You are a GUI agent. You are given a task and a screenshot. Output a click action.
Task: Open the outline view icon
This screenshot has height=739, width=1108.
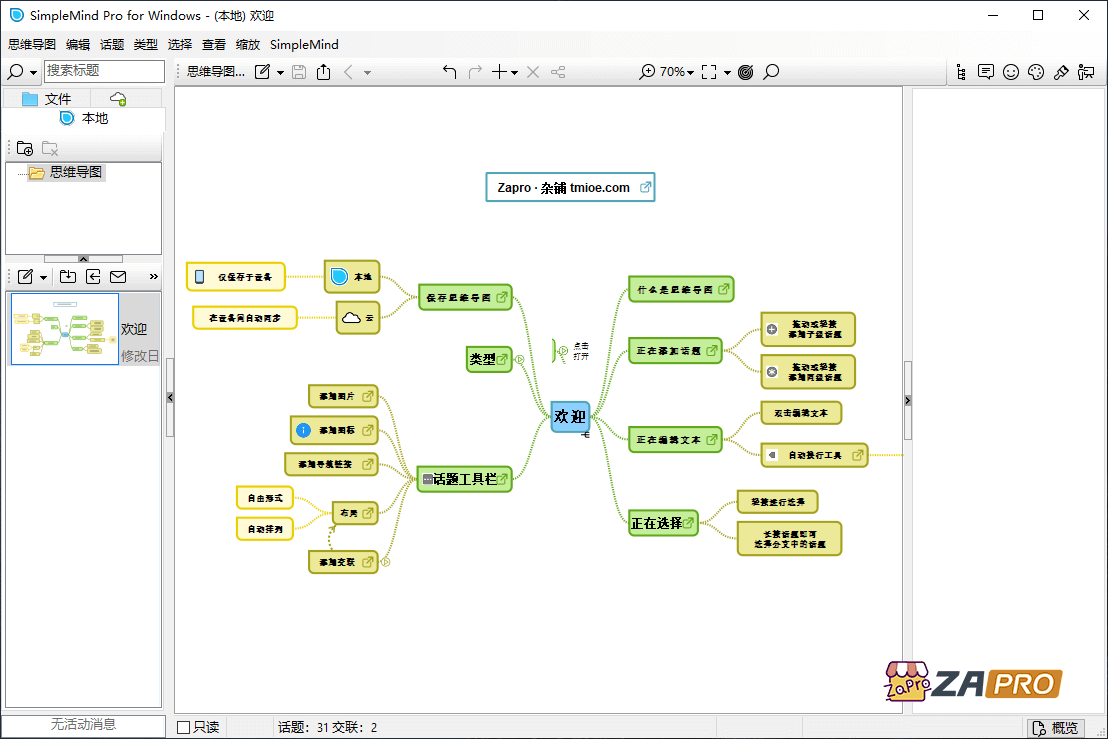961,72
